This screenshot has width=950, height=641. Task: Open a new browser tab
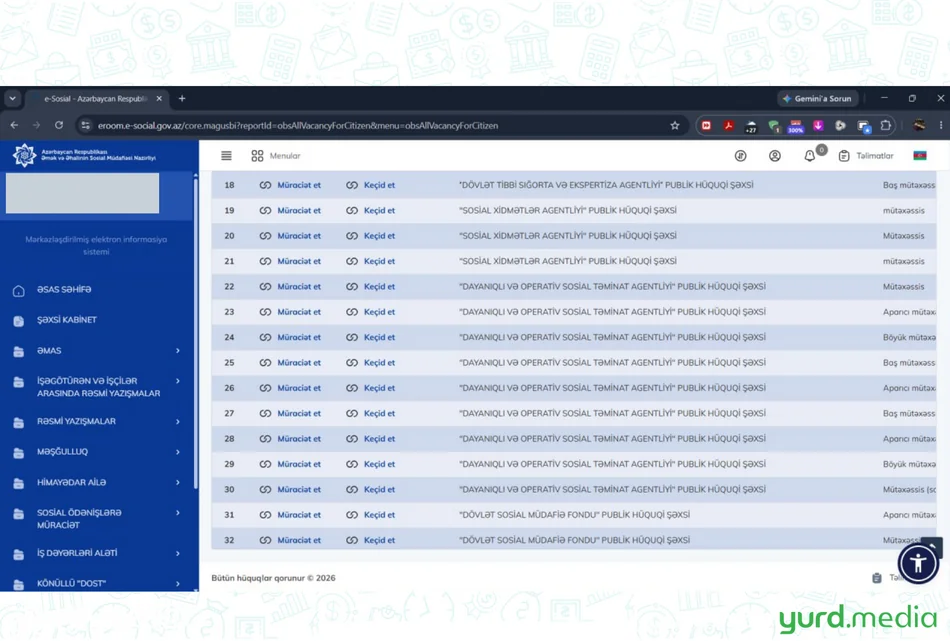pos(182,98)
